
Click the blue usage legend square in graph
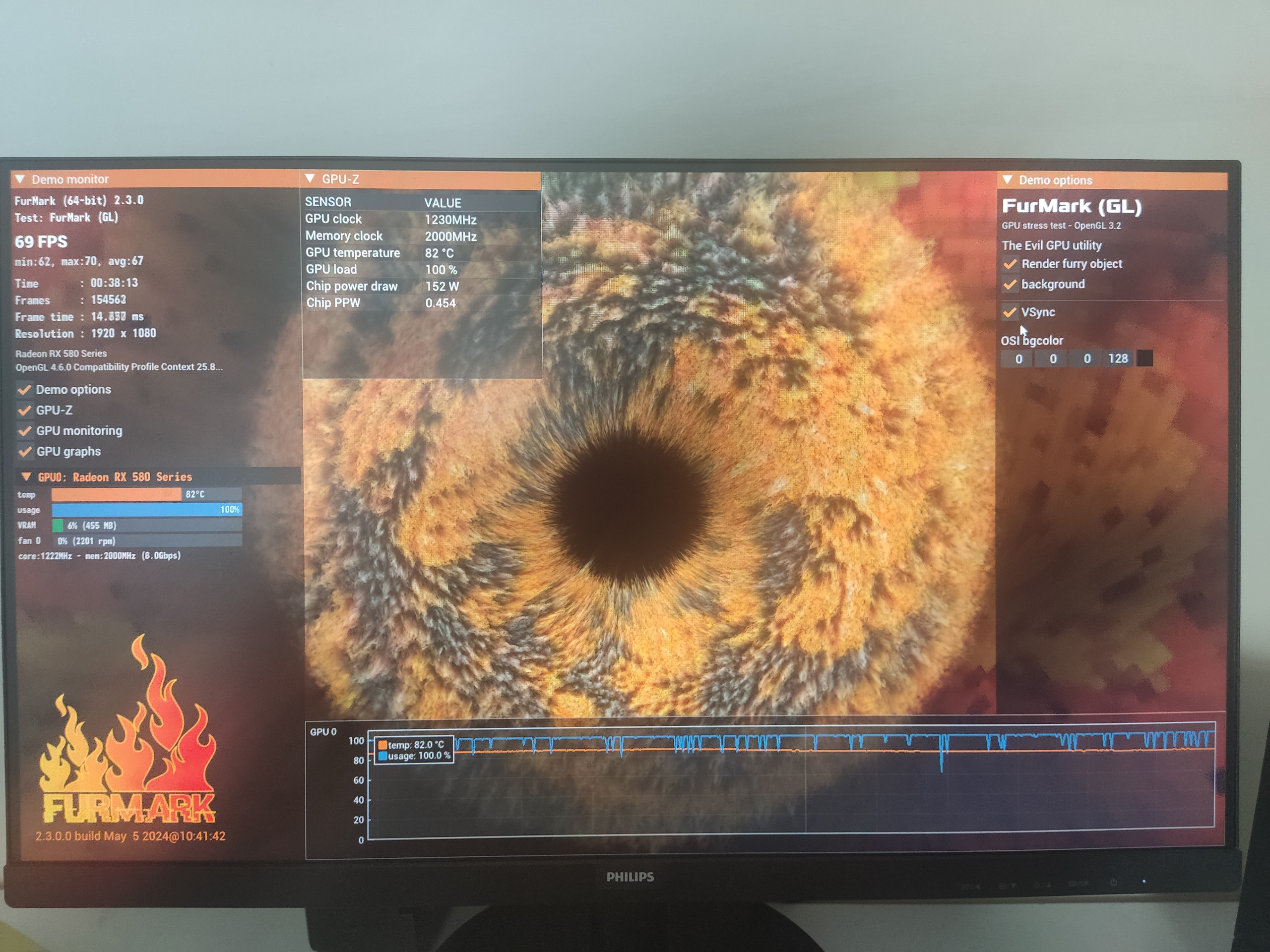click(x=382, y=756)
